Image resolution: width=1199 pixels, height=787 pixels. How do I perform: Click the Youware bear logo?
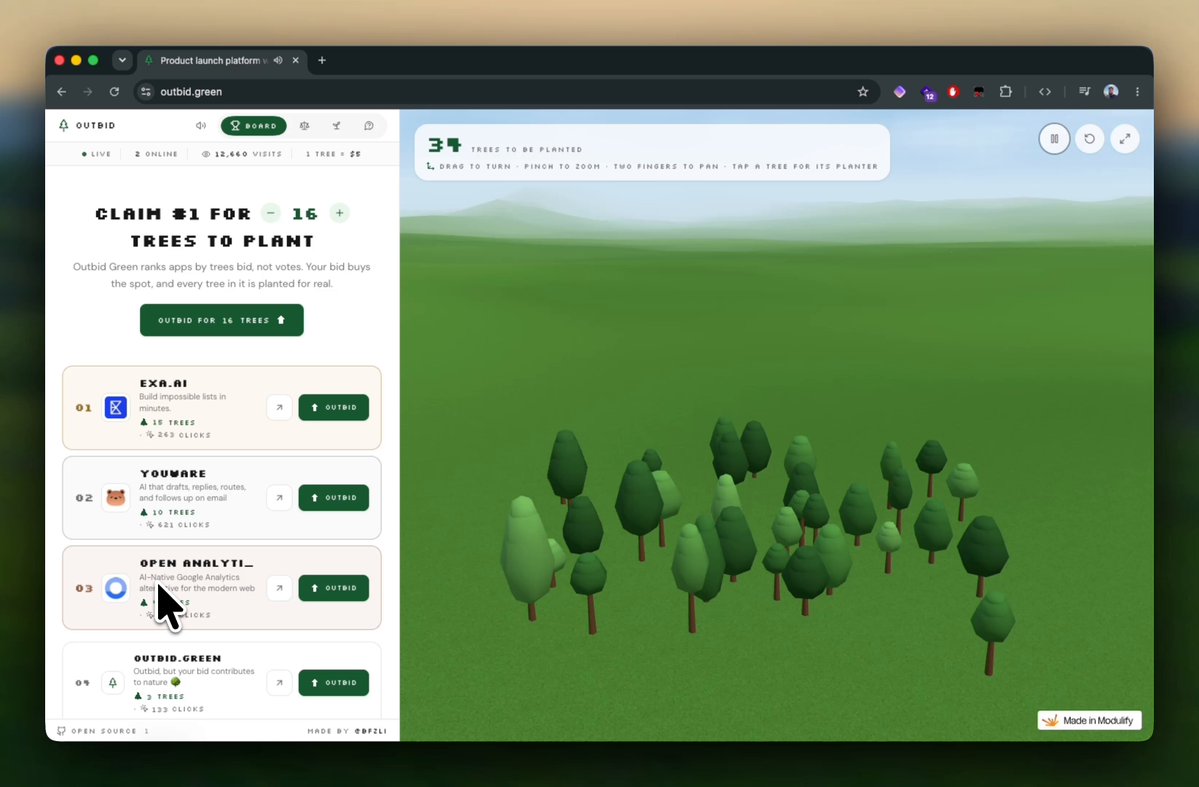point(115,498)
